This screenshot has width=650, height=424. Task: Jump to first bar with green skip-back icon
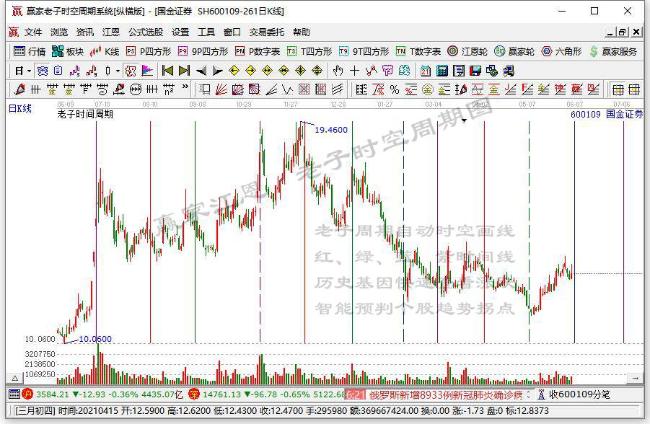tap(167, 71)
